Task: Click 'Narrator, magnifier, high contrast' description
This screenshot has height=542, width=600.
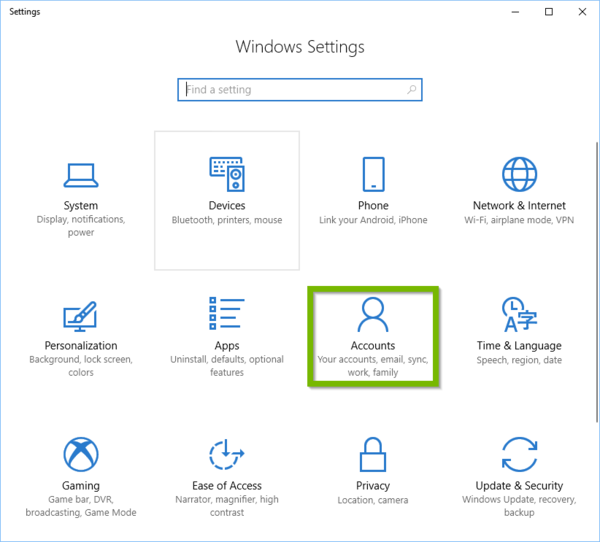Action: 227,506
